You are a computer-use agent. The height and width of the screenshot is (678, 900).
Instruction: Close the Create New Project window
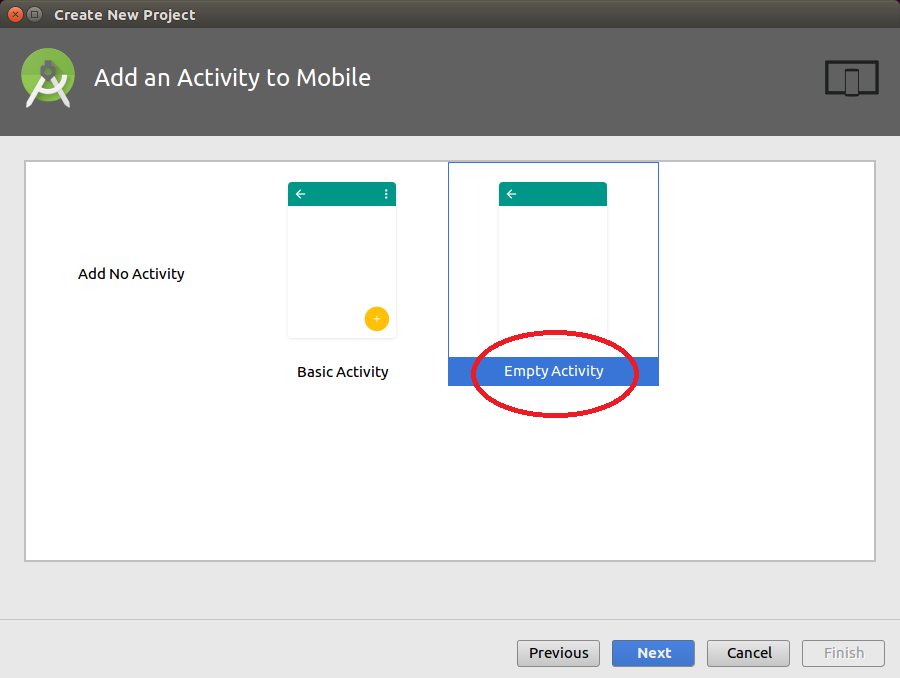15,14
